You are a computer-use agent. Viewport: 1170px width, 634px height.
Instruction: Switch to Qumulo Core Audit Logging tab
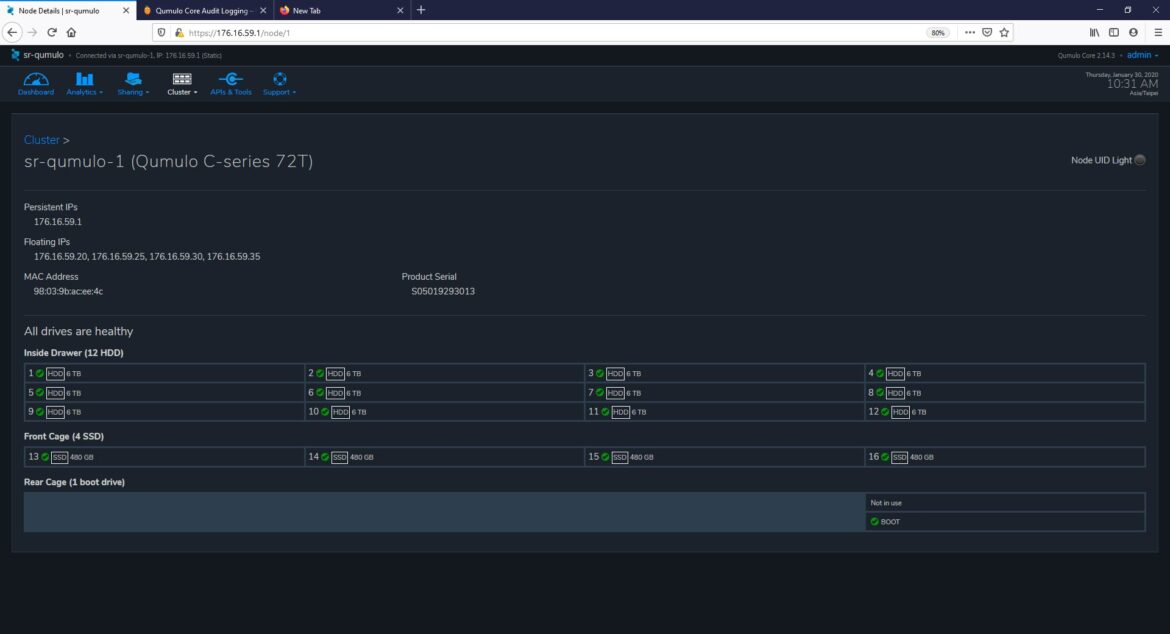(x=204, y=10)
